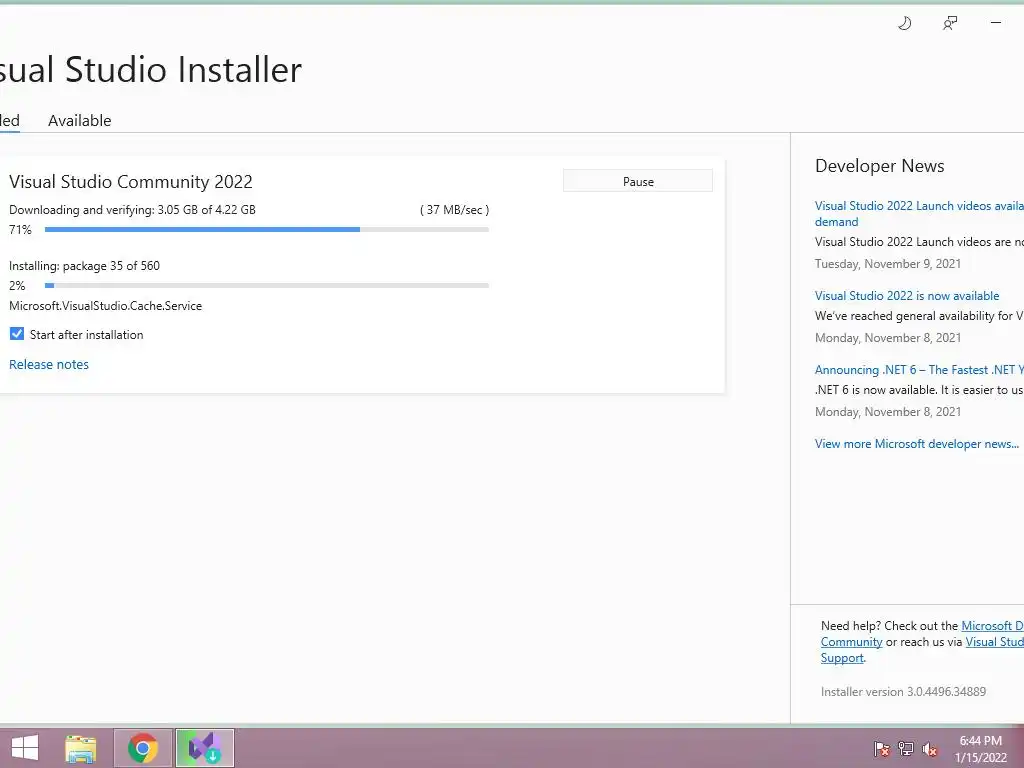Select Visual Studio Installer taskbar icon
This screenshot has width=1024, height=768.
(204, 748)
